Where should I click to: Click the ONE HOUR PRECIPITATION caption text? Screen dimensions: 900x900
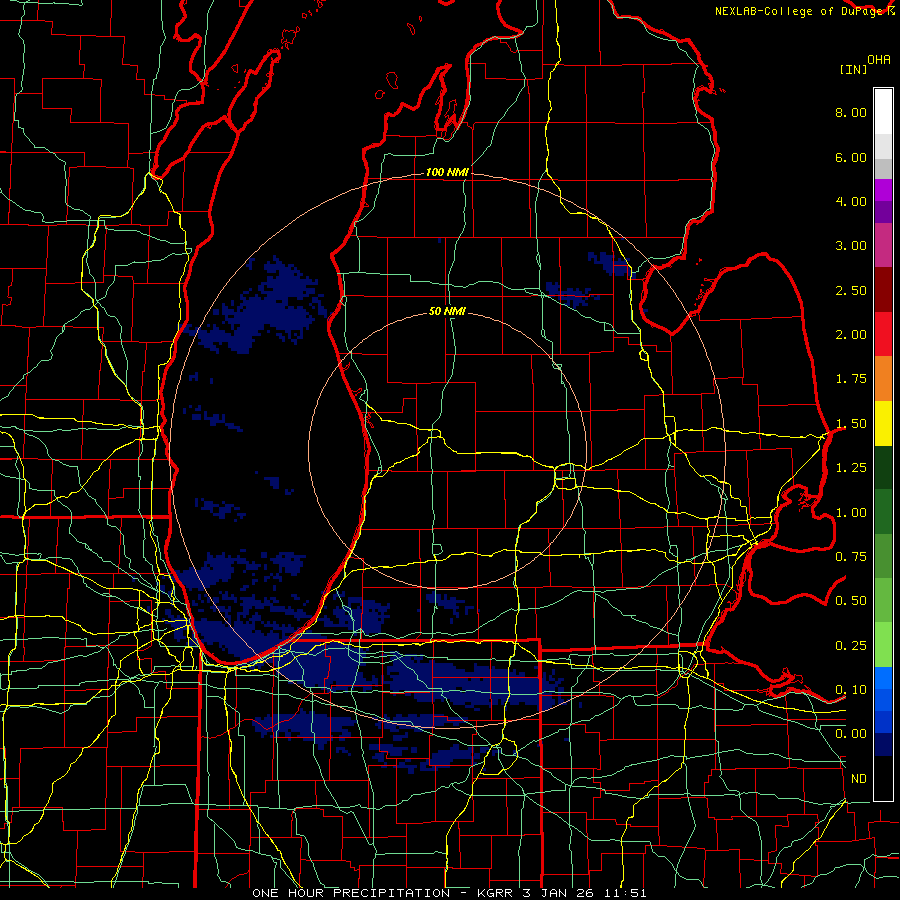tap(351, 893)
